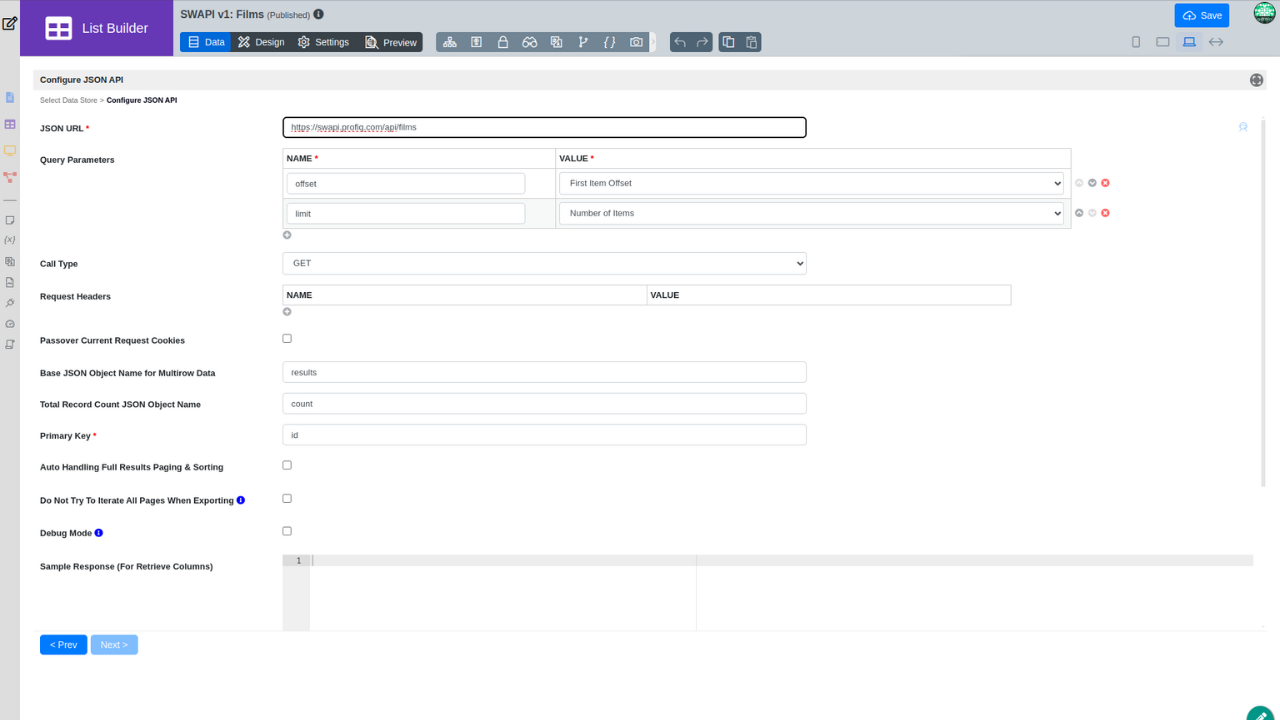Open the Call Type GET dropdown

point(544,263)
